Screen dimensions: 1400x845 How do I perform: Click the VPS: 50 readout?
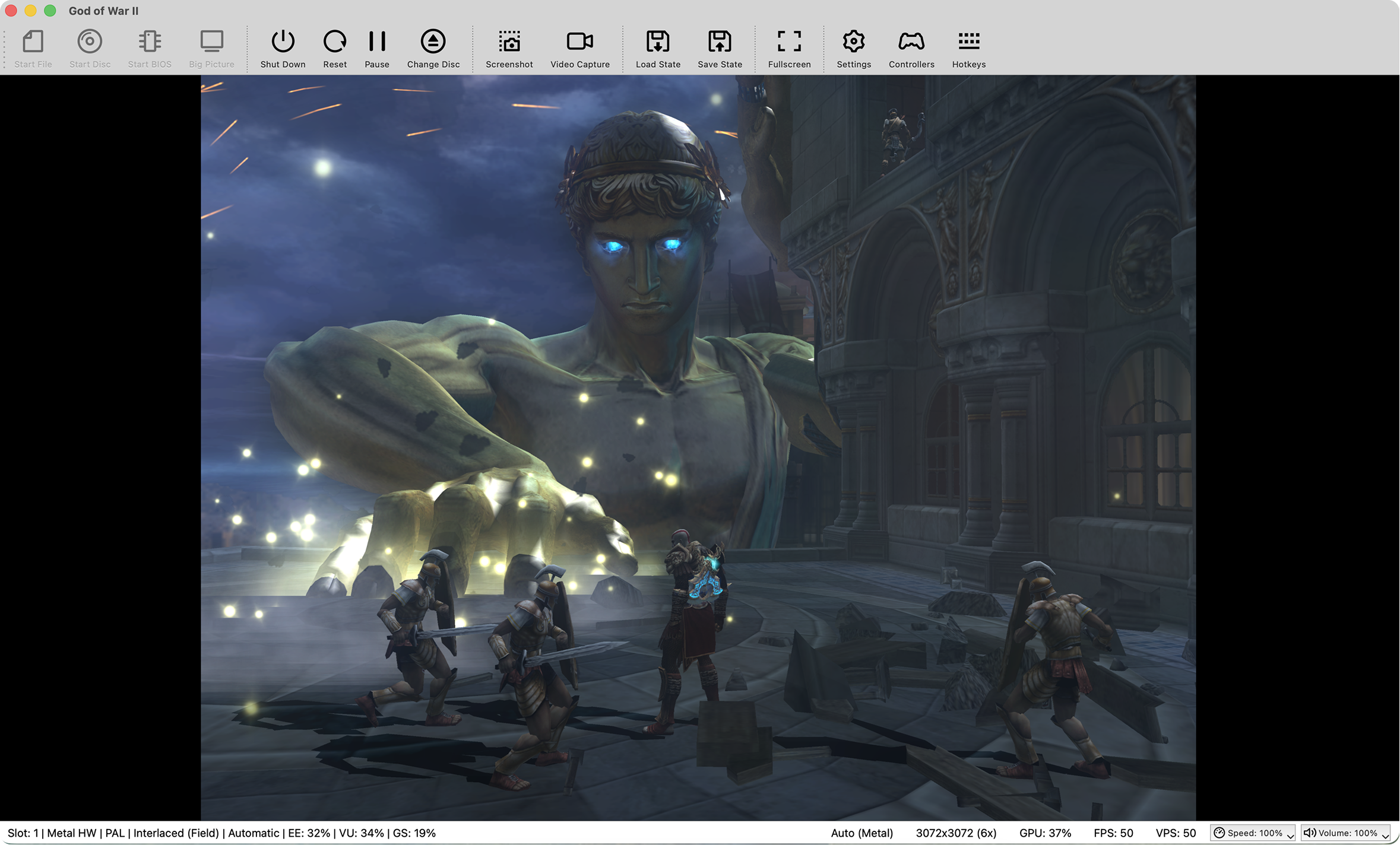tap(1176, 833)
